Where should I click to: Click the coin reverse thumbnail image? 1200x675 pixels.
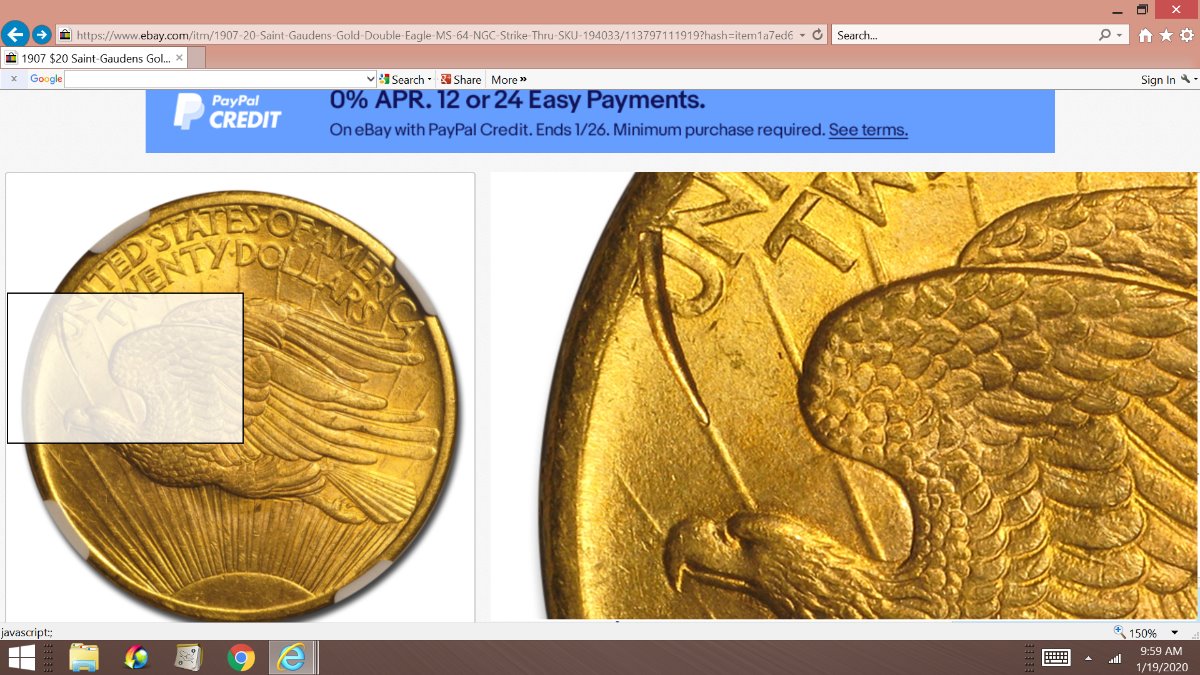coord(240,396)
